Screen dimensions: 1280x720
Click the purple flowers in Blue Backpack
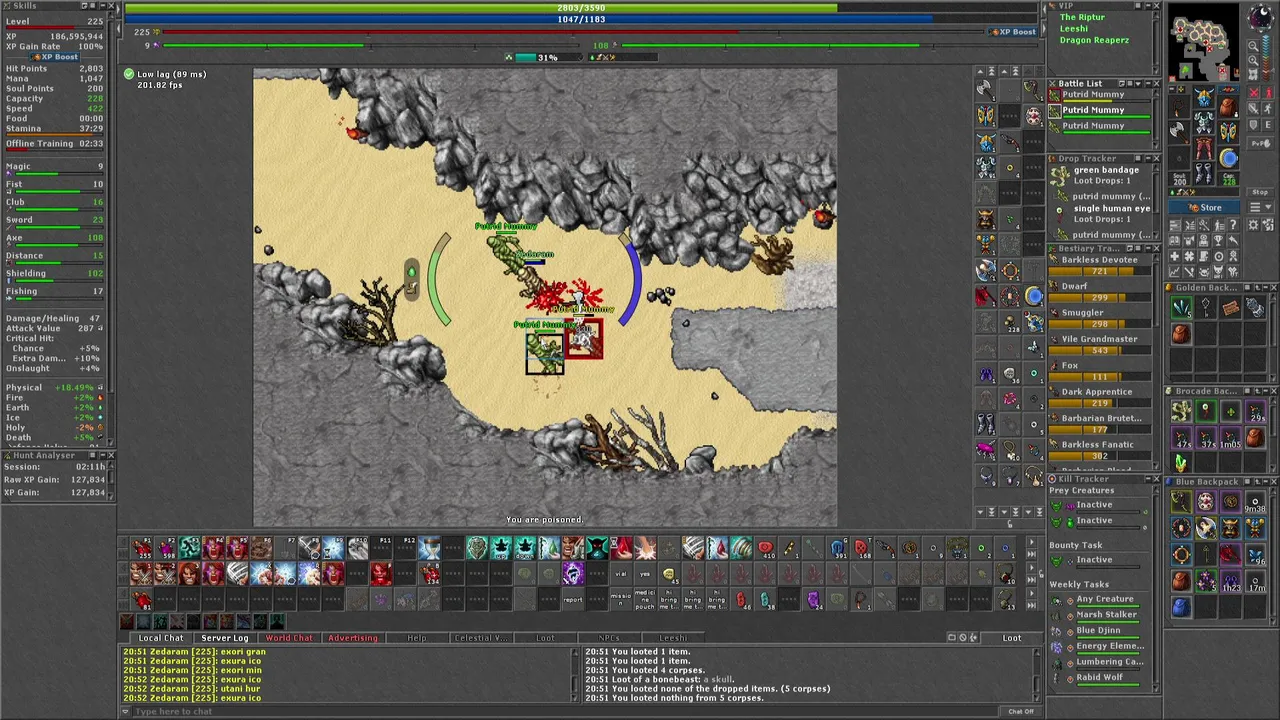pos(1205,582)
